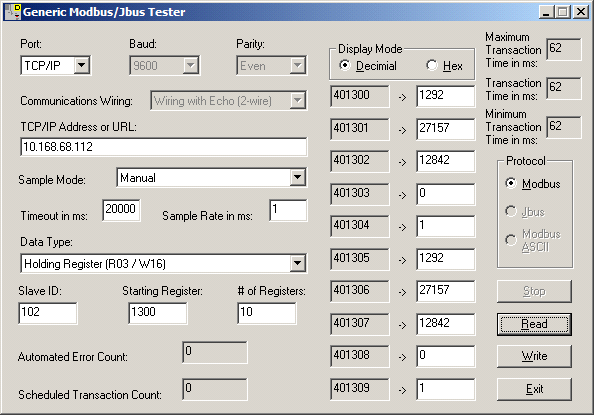Click the Exit button
The image size is (594, 415).
click(534, 389)
